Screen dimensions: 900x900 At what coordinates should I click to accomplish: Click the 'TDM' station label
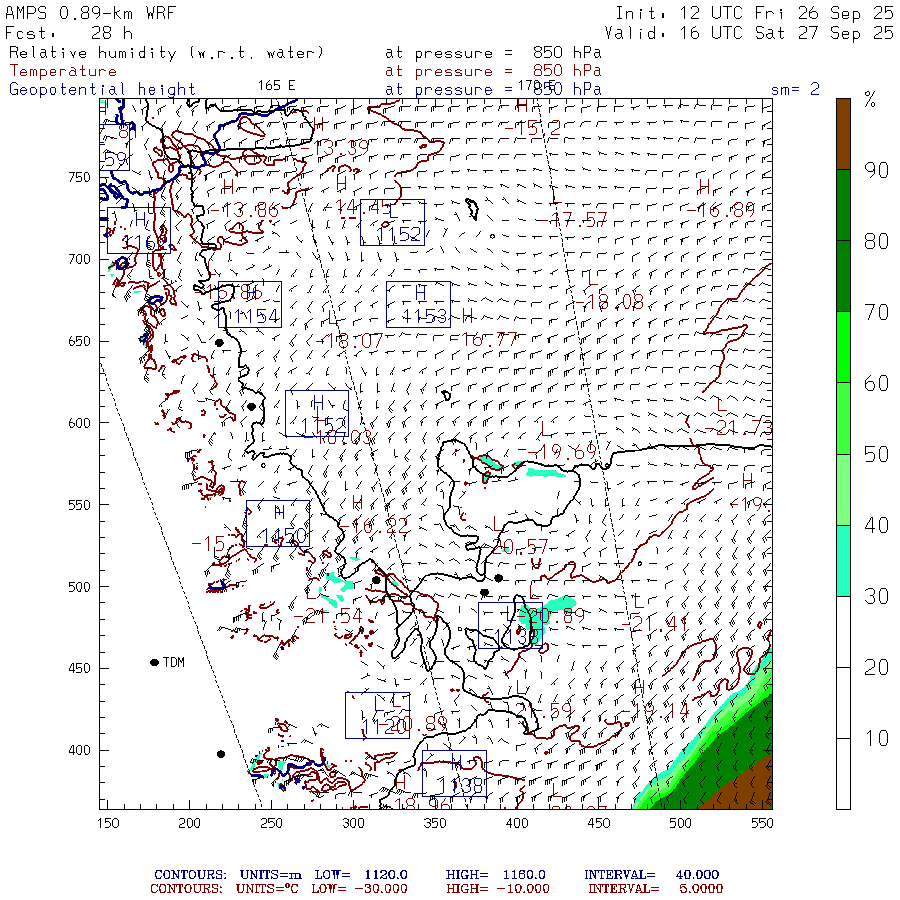click(174, 663)
